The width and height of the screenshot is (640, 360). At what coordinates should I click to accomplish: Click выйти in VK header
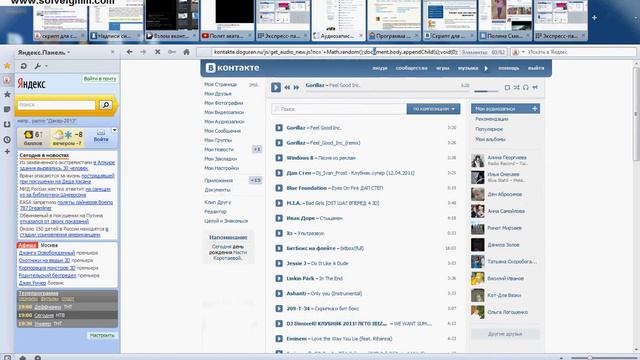tap(536, 68)
